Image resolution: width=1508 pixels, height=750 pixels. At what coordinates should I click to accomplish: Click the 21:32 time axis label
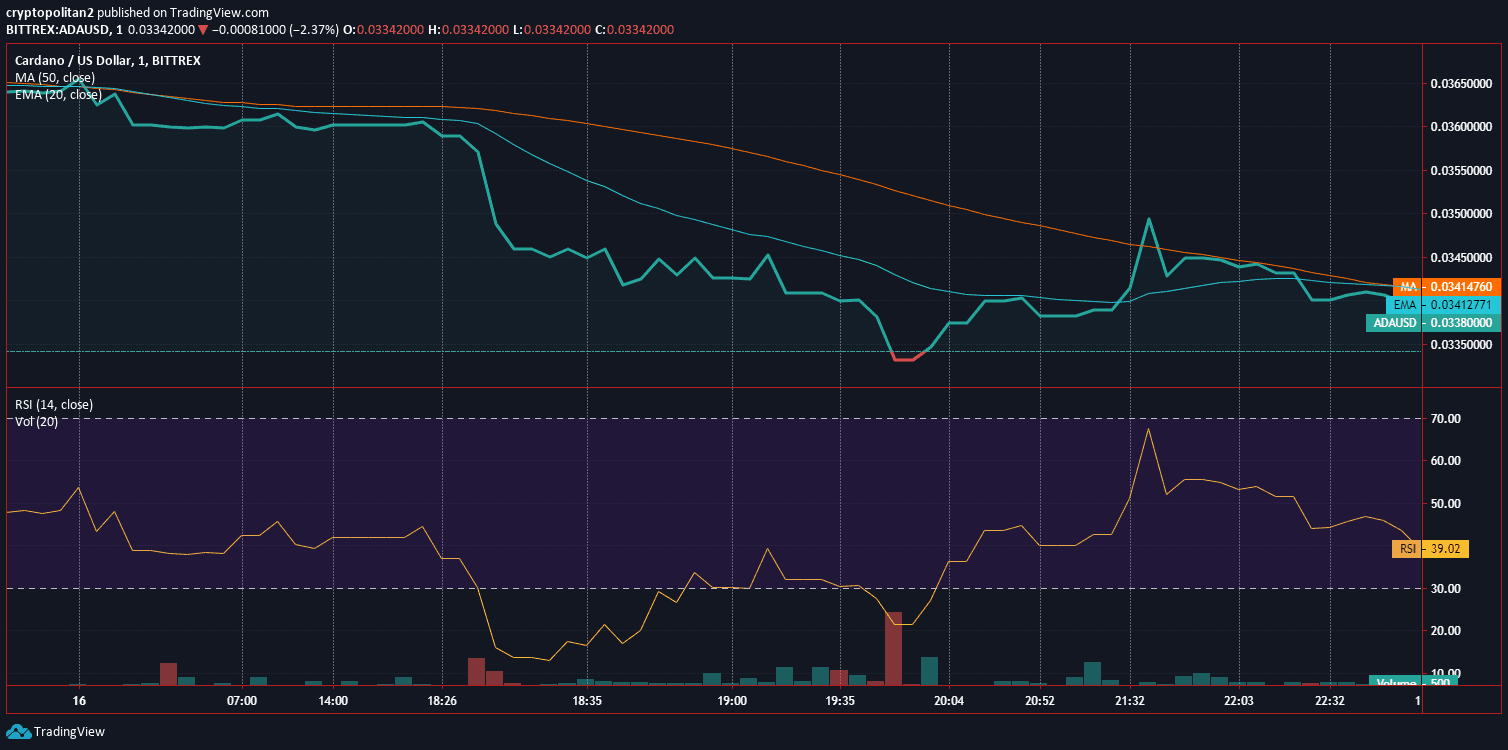click(1130, 702)
